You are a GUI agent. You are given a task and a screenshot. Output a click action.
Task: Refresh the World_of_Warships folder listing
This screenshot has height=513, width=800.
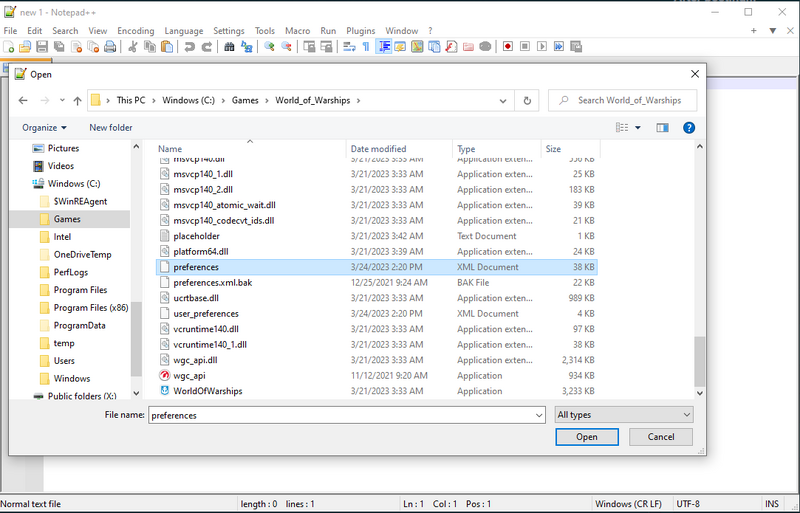527,101
